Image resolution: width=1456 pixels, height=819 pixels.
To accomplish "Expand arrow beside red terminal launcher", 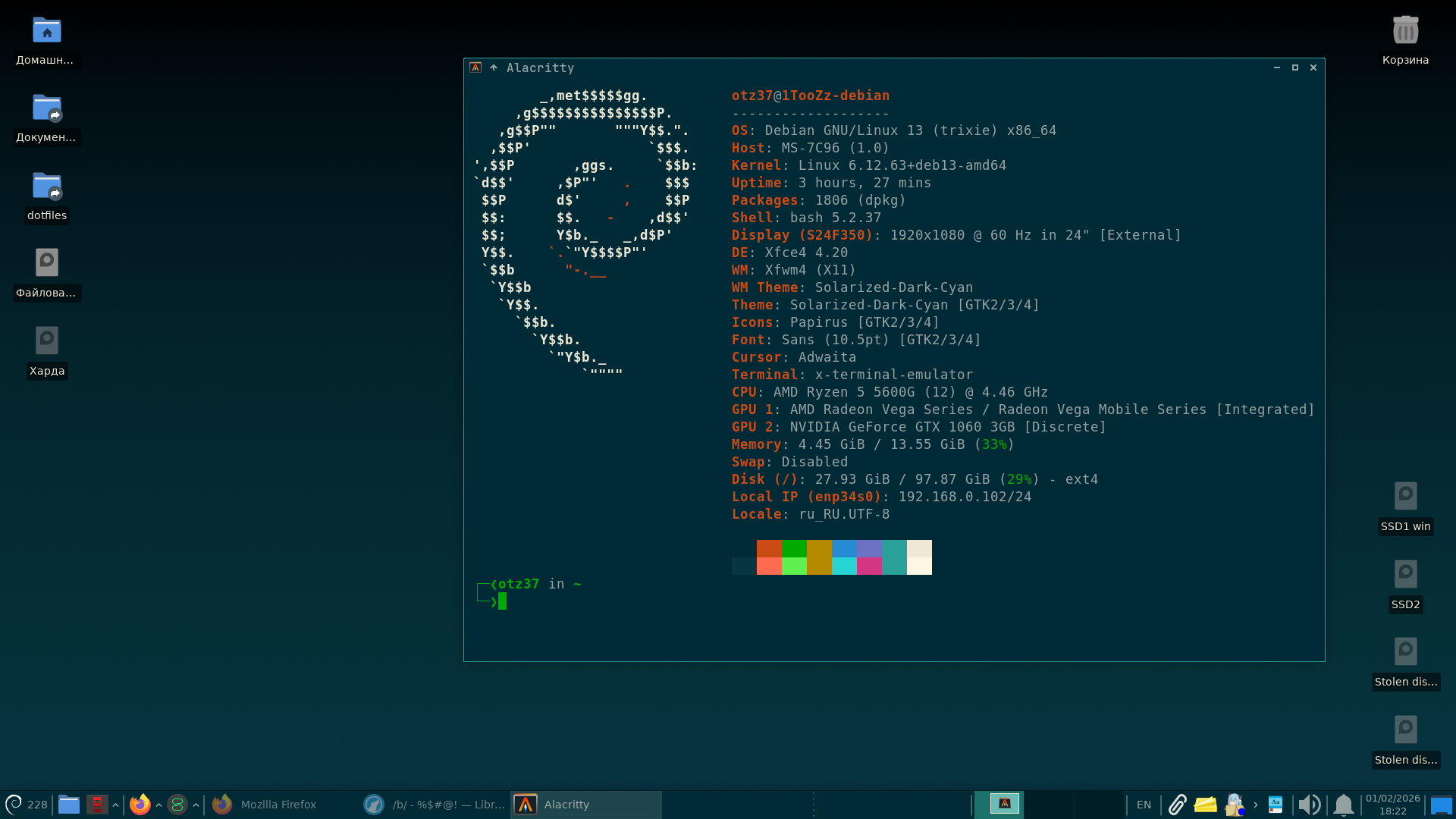I will click(x=115, y=805).
